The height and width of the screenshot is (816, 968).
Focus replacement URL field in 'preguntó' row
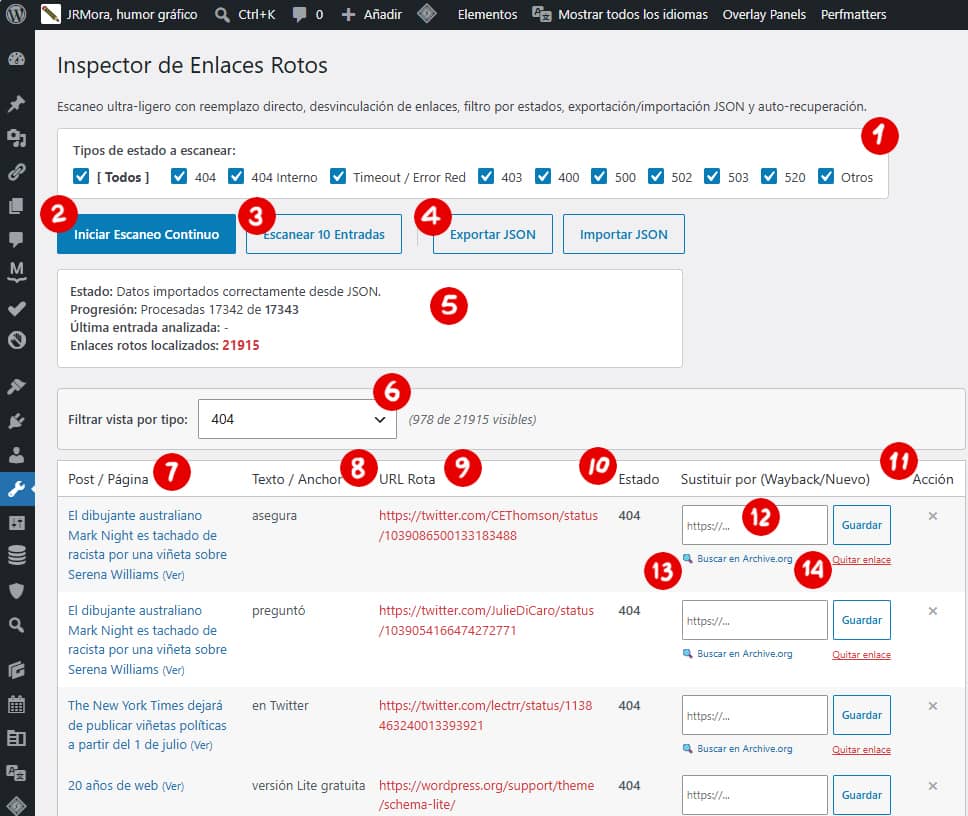(x=754, y=620)
